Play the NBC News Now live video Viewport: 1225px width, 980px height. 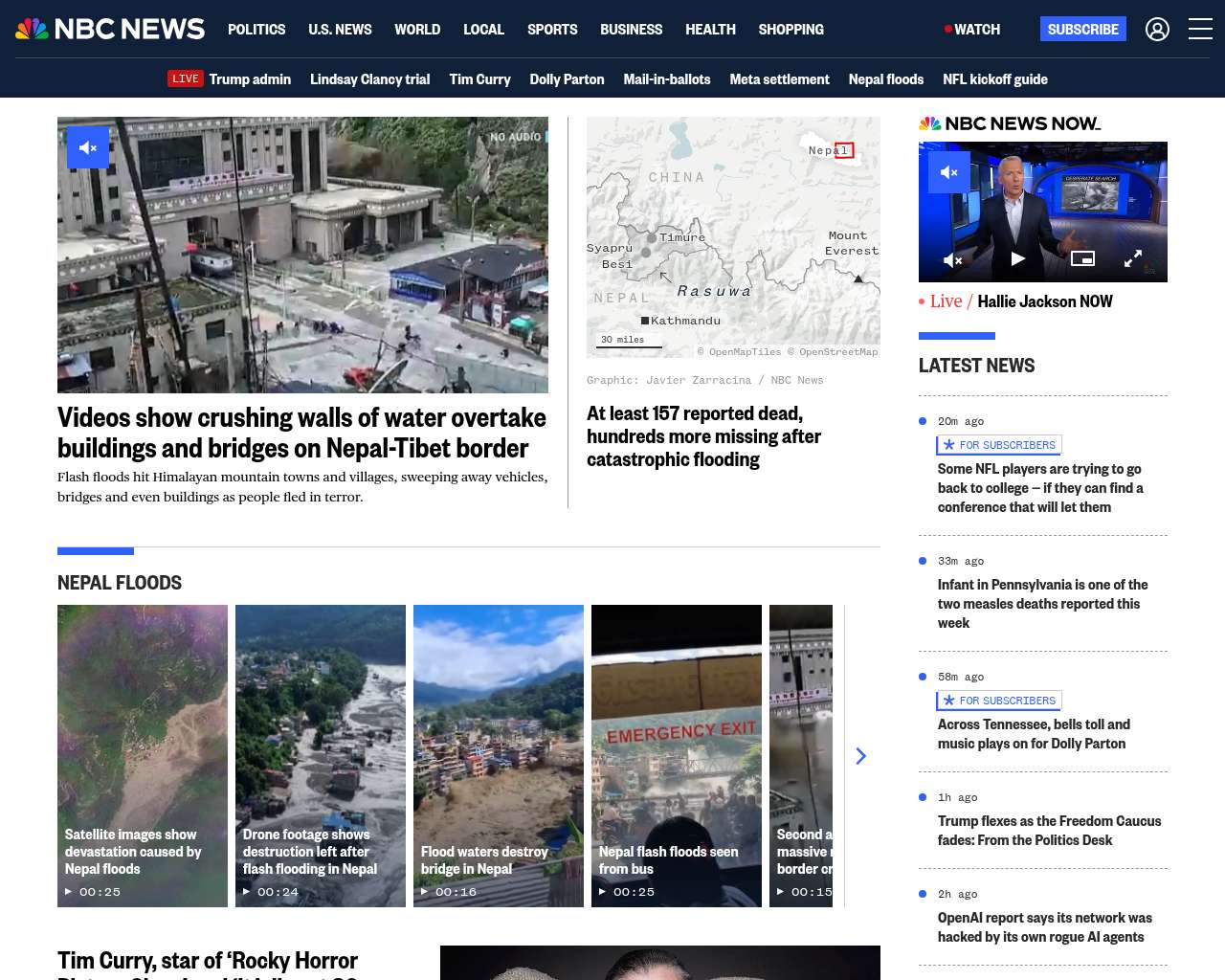[x=1018, y=258]
